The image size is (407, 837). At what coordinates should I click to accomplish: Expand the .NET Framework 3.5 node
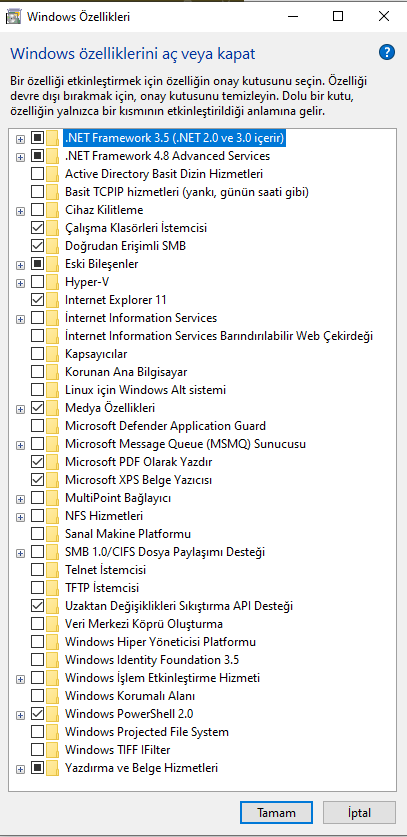point(20,139)
